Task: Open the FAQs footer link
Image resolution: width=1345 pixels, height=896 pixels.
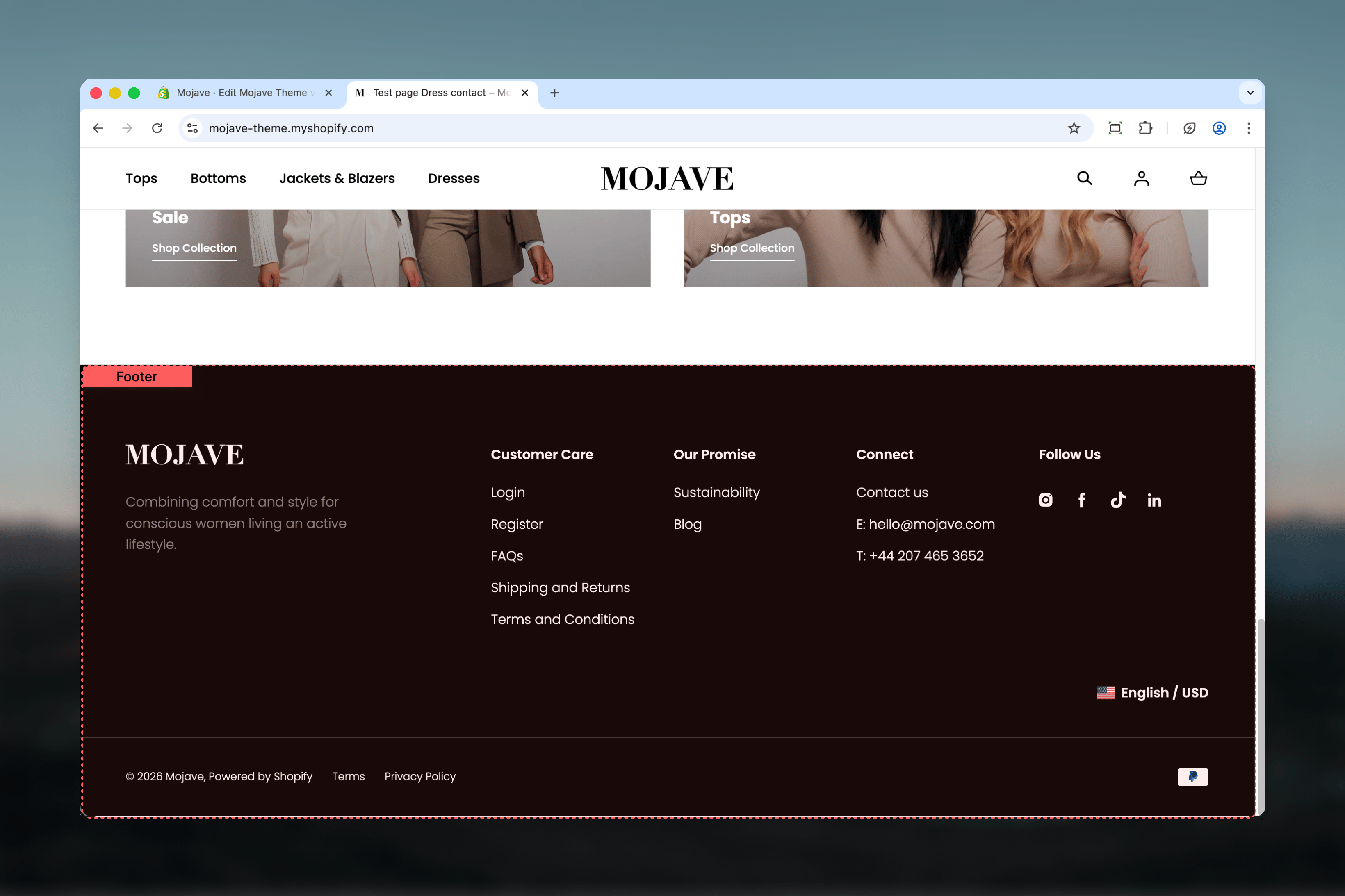Action: click(x=507, y=556)
